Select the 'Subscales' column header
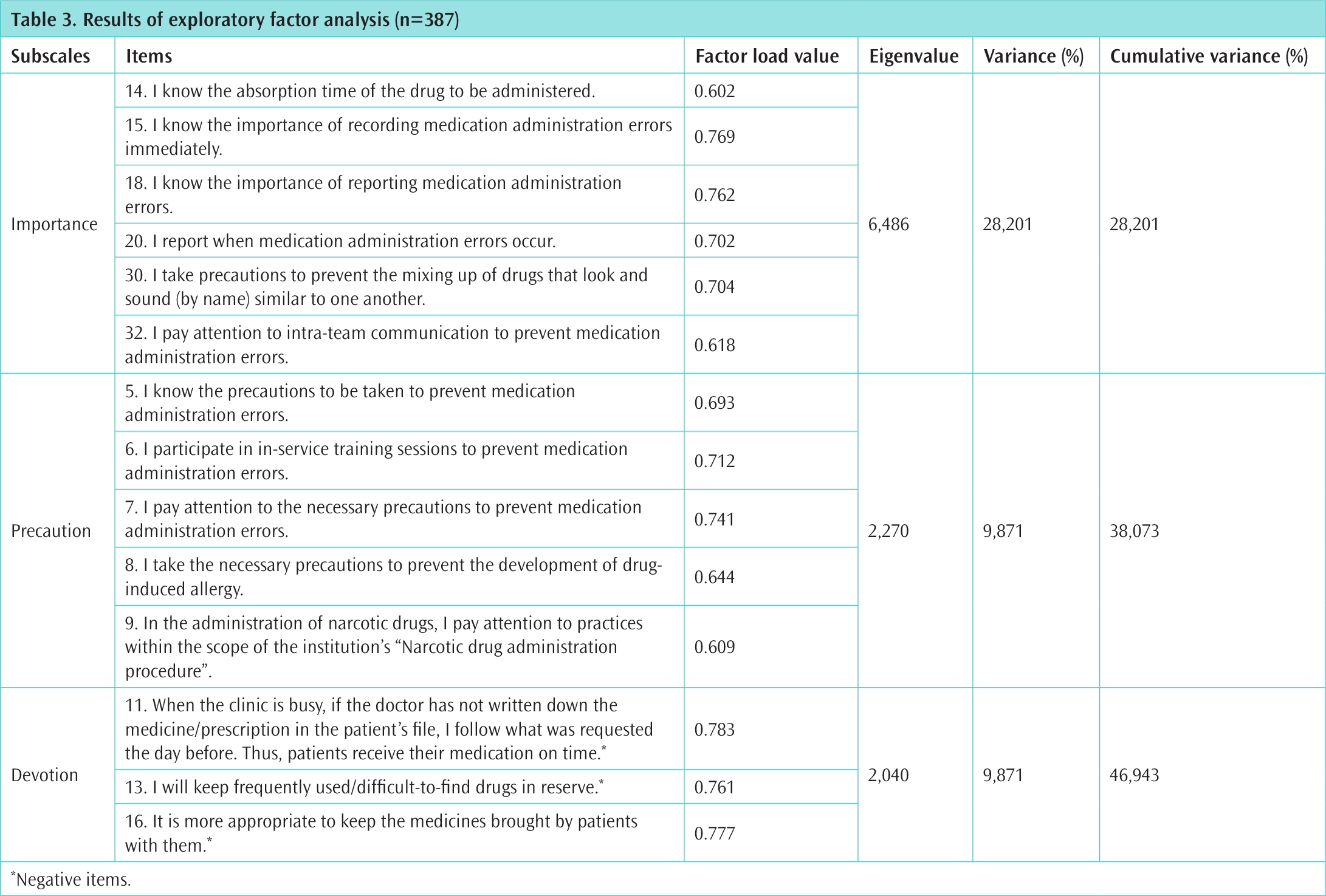The image size is (1326, 896). 50,56
